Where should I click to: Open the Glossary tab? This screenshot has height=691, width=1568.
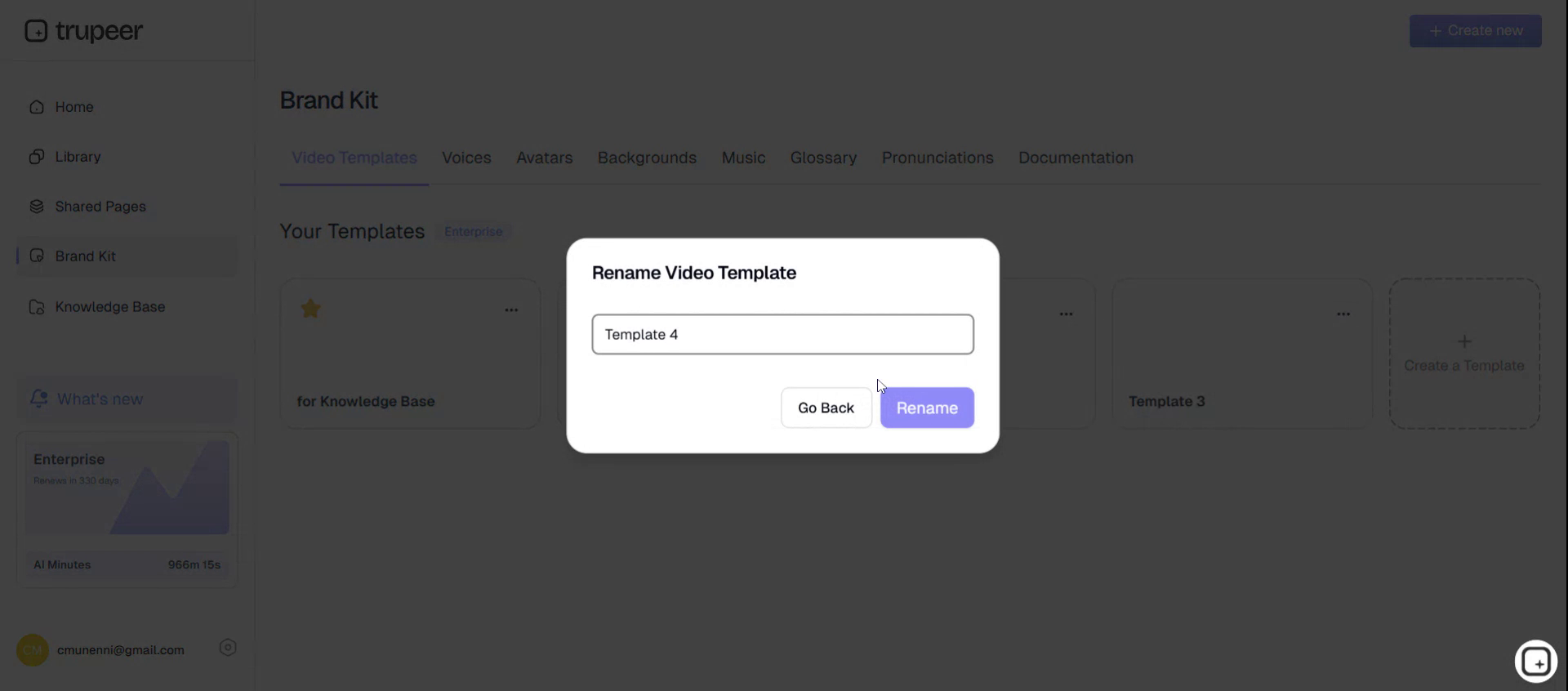(x=823, y=158)
